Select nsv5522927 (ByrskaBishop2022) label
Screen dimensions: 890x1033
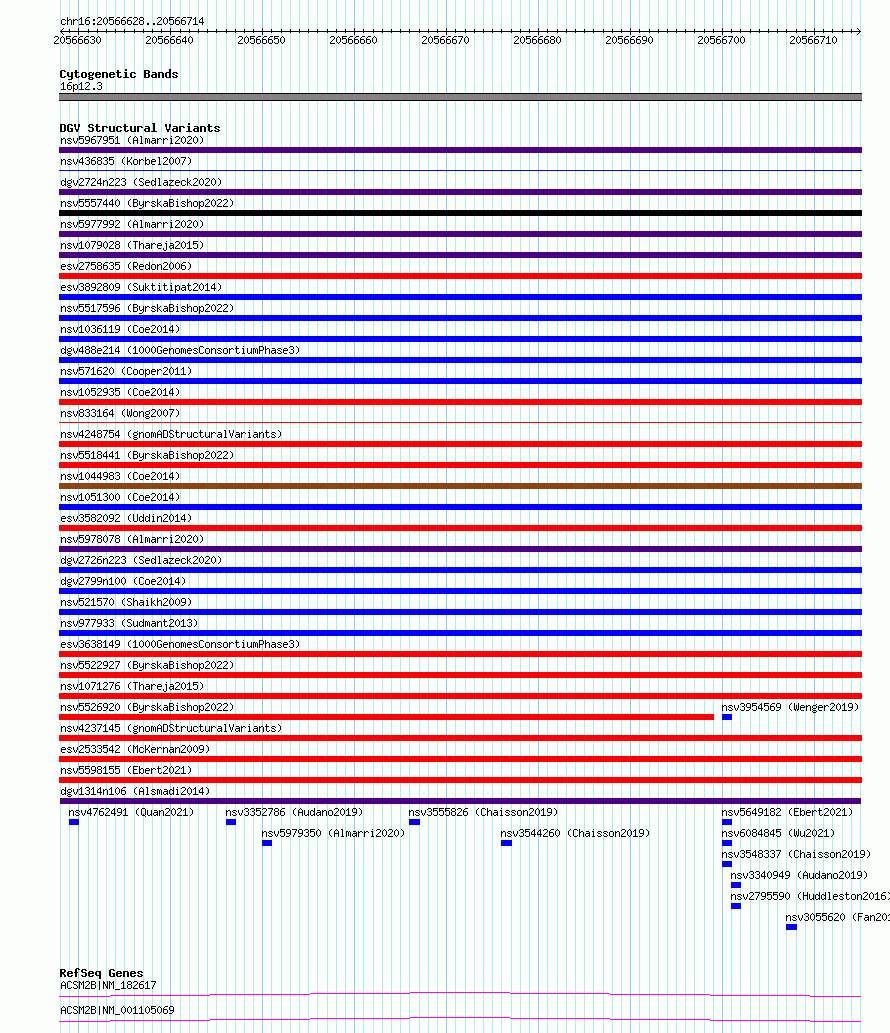pyautogui.click(x=147, y=666)
